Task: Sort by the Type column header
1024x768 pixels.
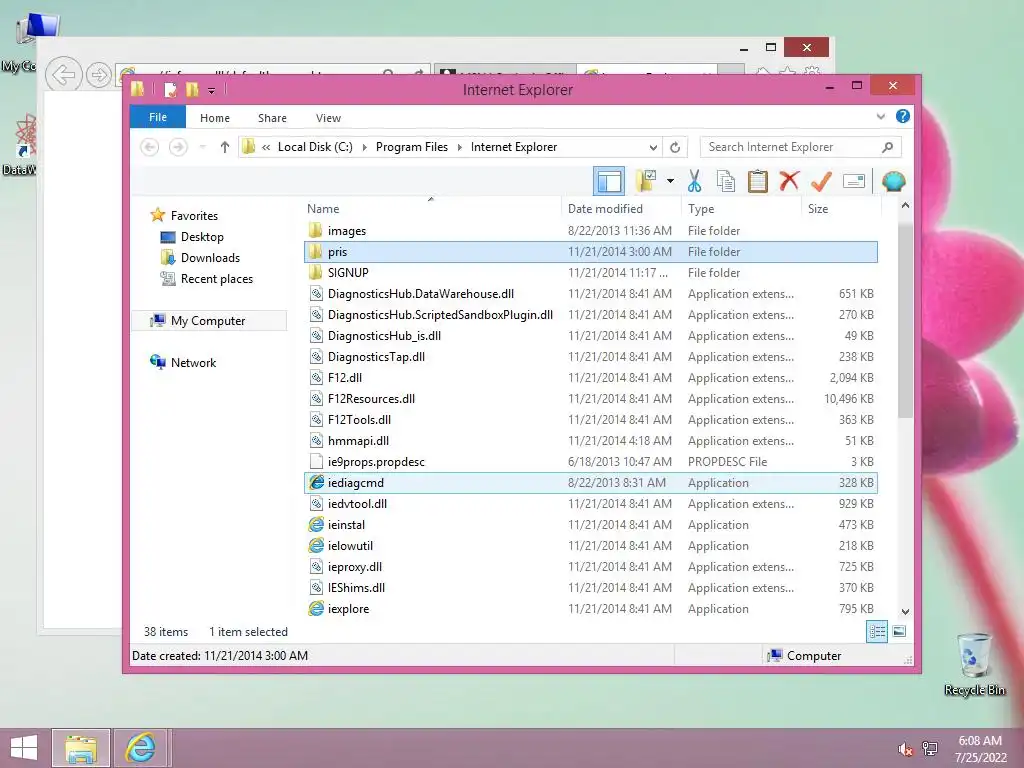Action: tap(741, 208)
